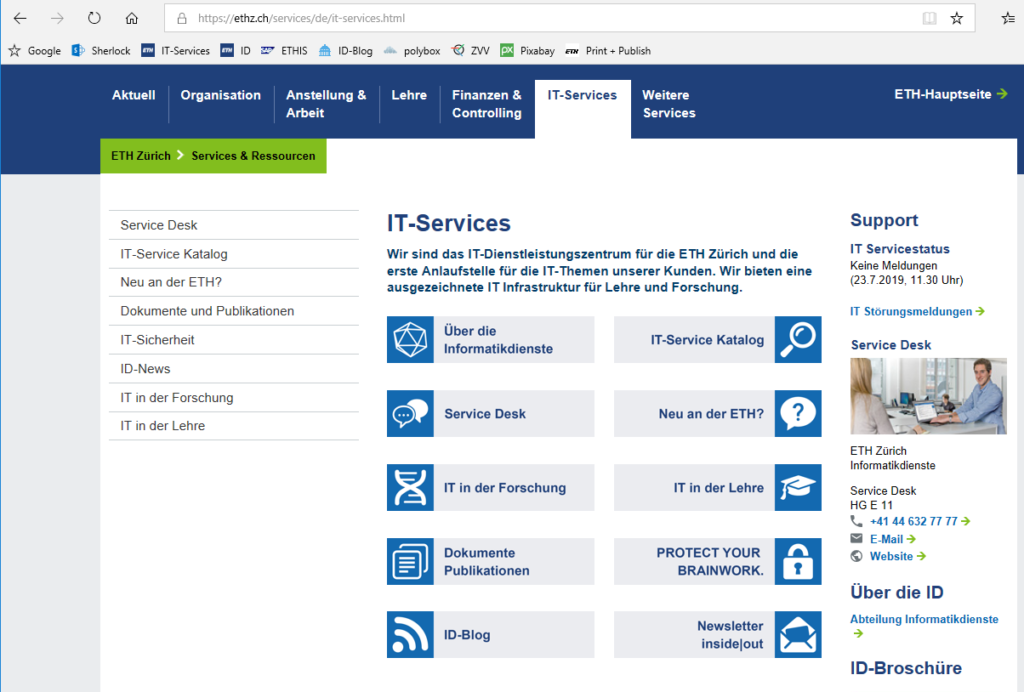Click the phone icon beside the number
The height and width of the screenshot is (692, 1024).
point(856,521)
